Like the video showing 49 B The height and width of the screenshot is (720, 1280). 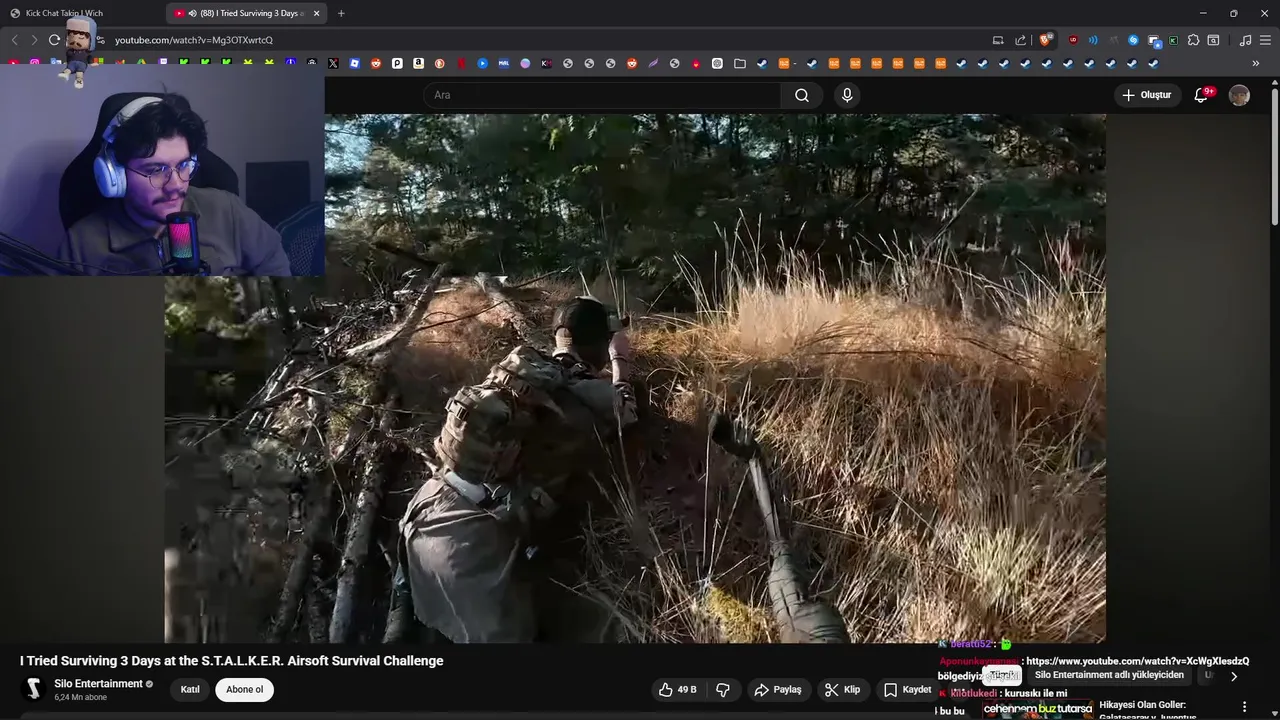[677, 689]
